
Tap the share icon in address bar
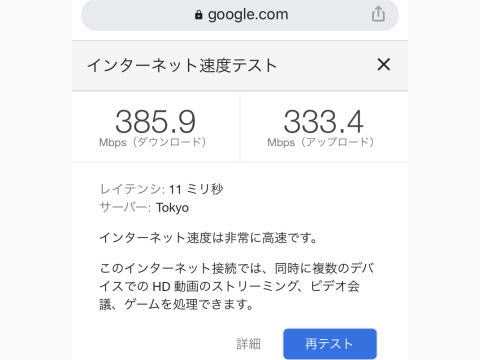click(x=378, y=14)
